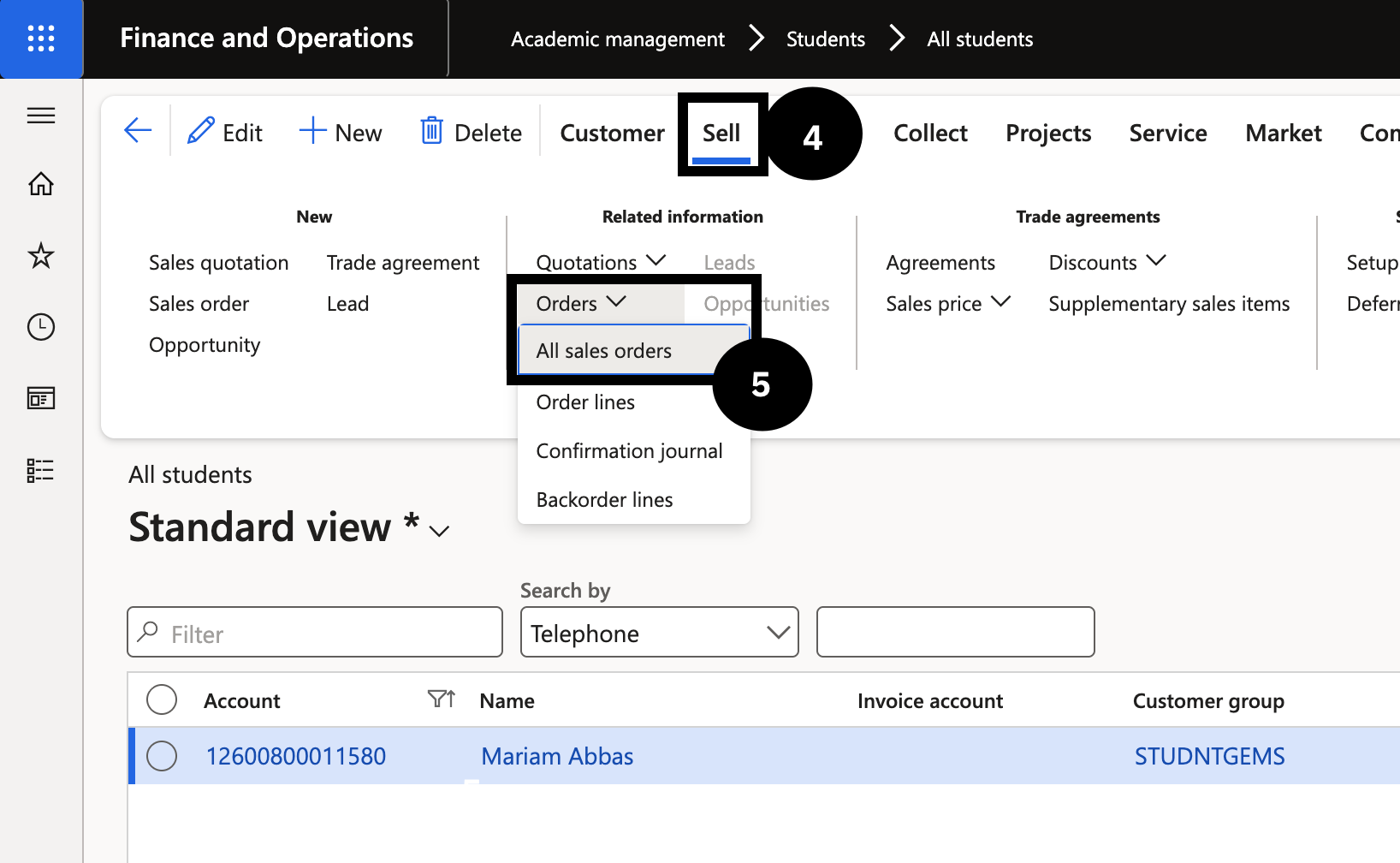Viewport: 1400px width, 863px height.
Task: Expand the hamburger navigation menu
Action: point(41,116)
